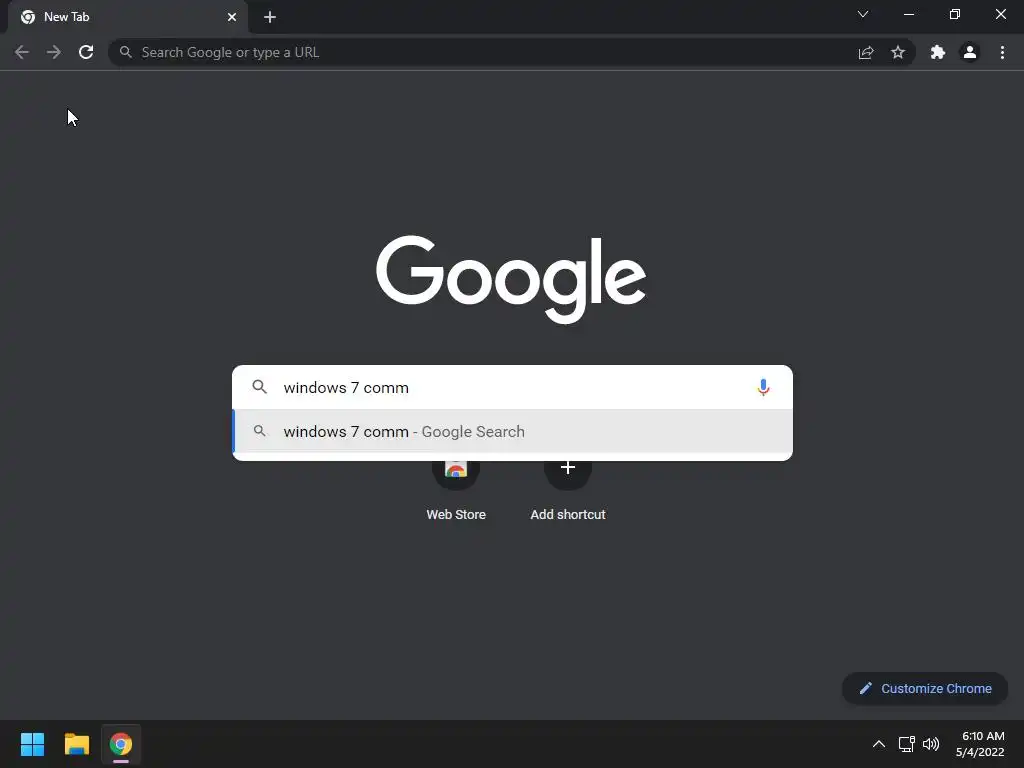The width and height of the screenshot is (1024, 768).
Task: Open the tab search dropdown arrow
Action: 863,14
